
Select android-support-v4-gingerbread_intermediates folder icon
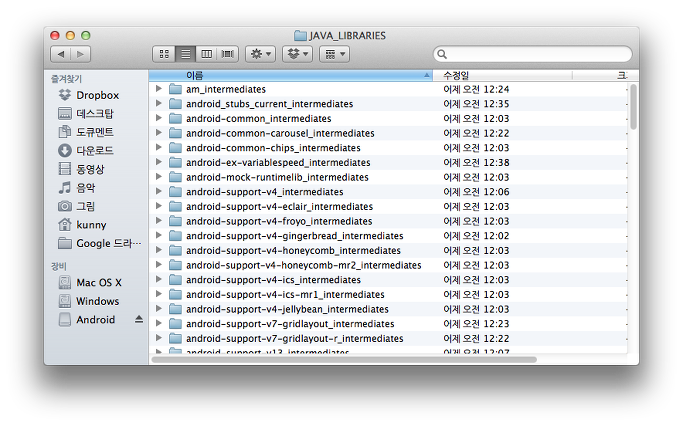point(175,236)
